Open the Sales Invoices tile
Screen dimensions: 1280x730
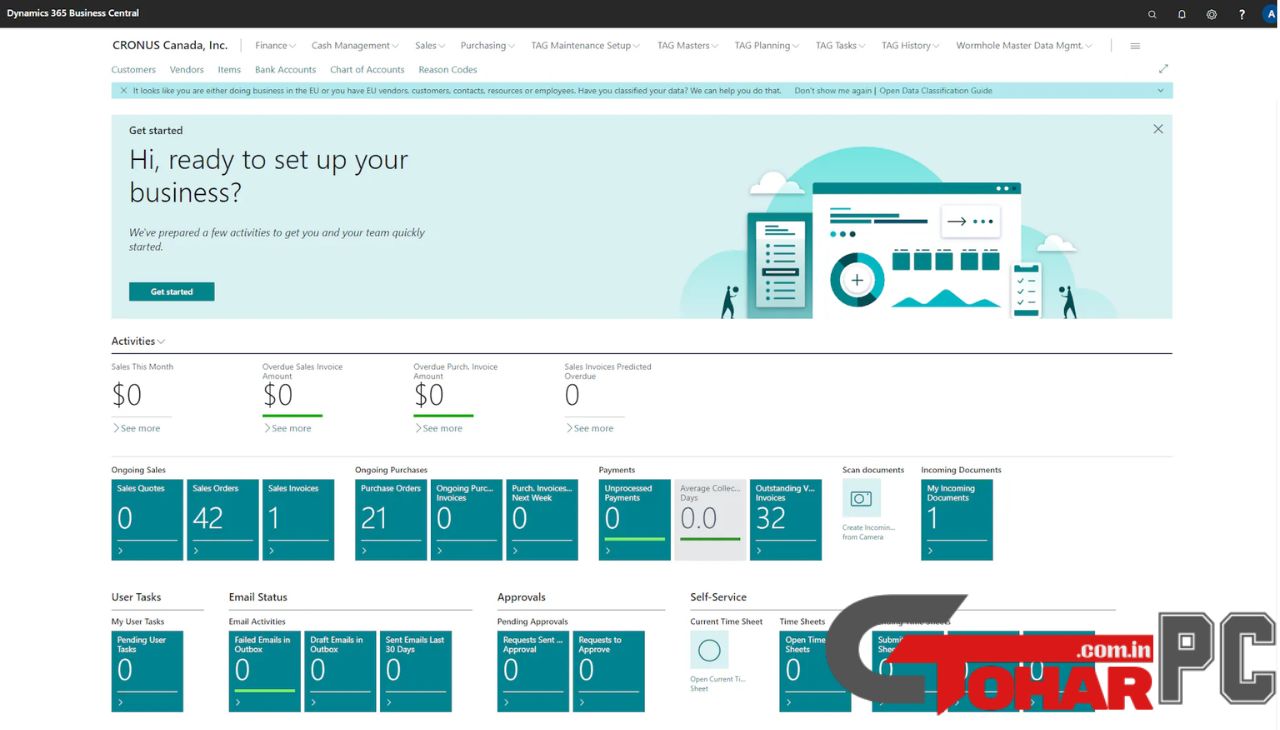coord(298,520)
